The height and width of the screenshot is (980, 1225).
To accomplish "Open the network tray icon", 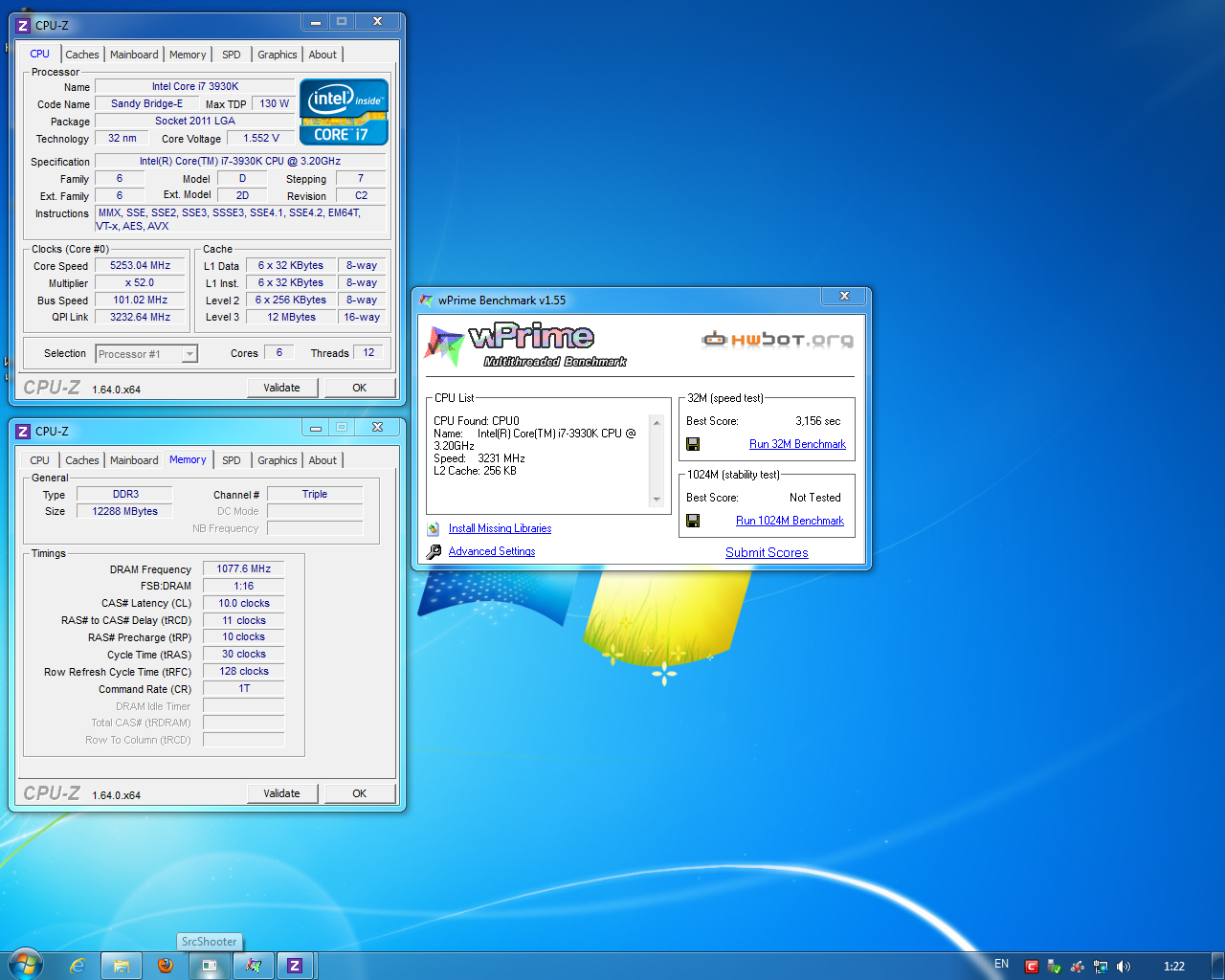I will (x=1101, y=967).
